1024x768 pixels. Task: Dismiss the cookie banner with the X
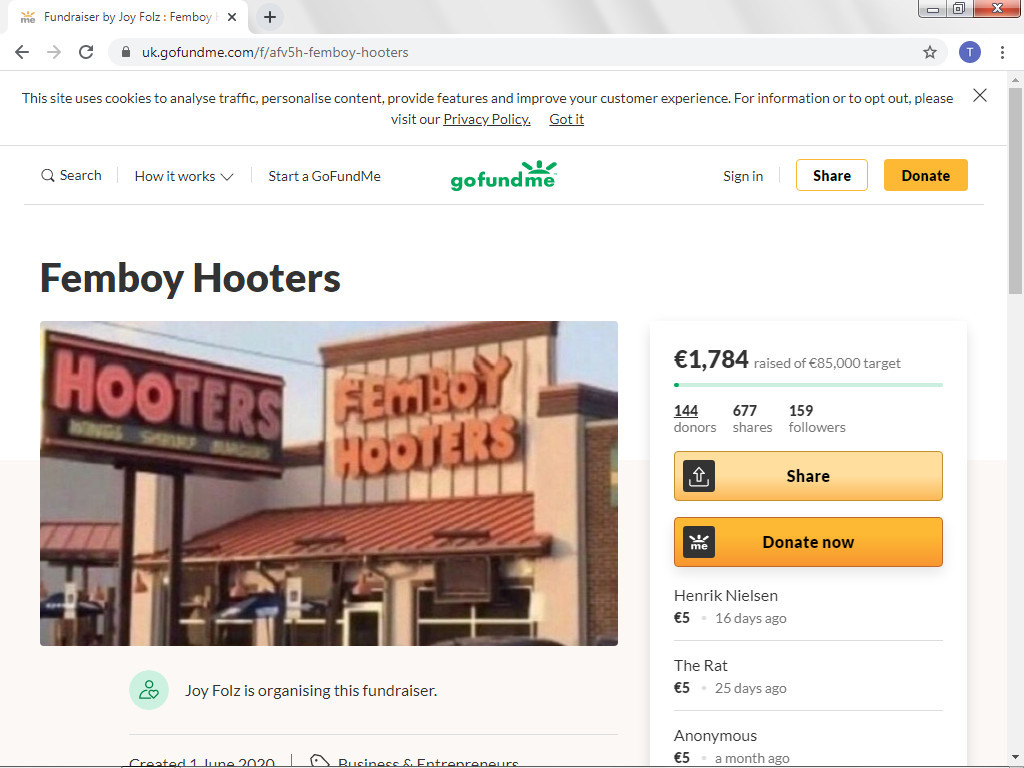click(x=980, y=95)
